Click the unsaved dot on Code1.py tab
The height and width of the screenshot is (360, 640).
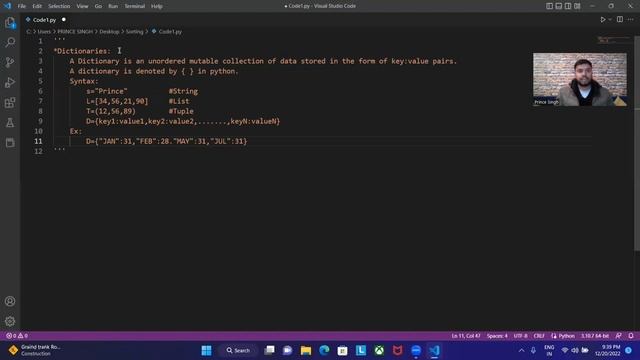pyautogui.click(x=64, y=20)
